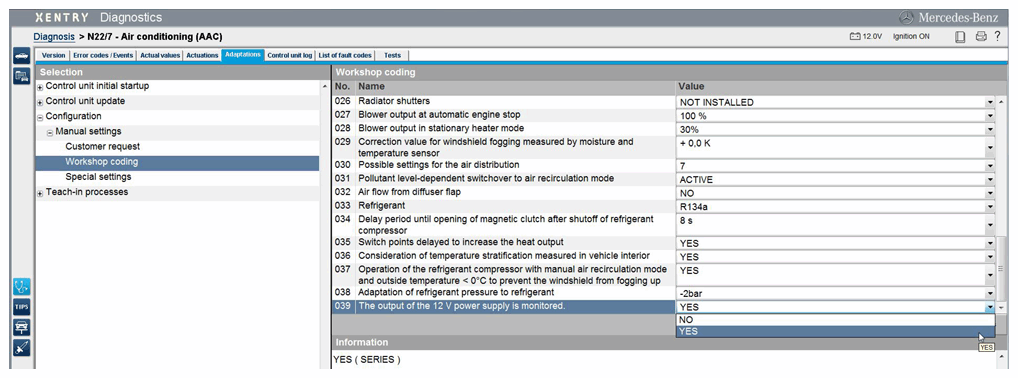
Task: Open the Error codes / Events tab
Action: 103,55
